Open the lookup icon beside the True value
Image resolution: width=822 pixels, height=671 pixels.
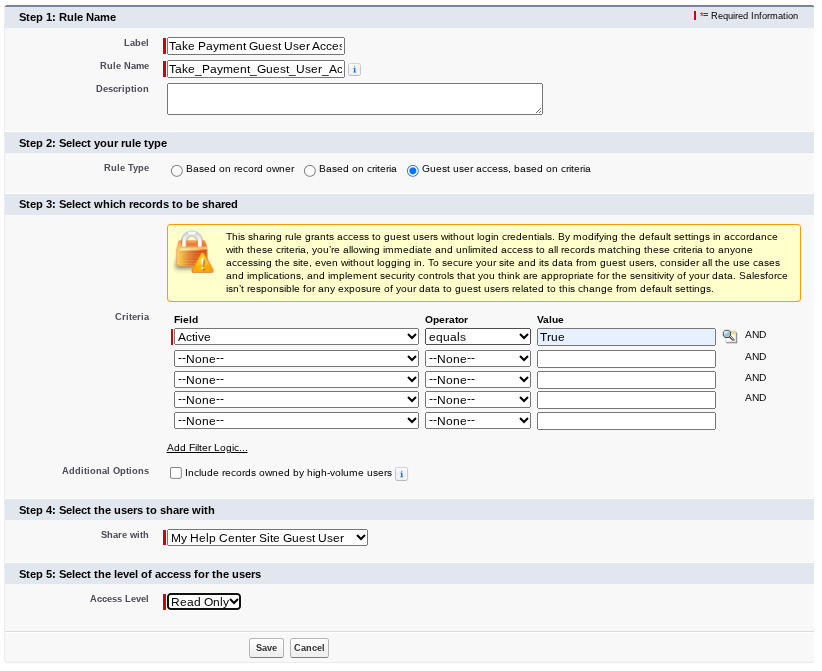pos(730,336)
